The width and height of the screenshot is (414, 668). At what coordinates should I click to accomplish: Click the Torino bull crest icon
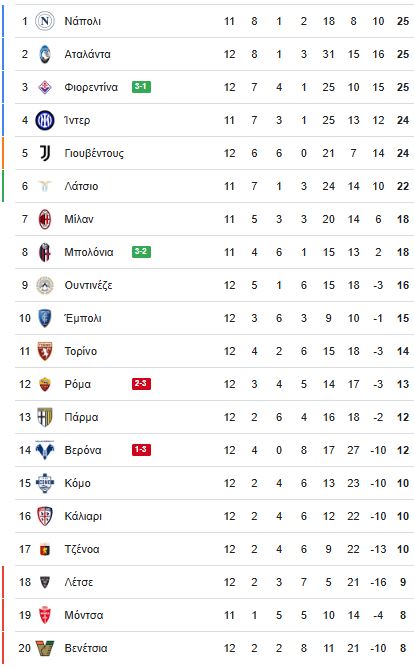point(45,351)
